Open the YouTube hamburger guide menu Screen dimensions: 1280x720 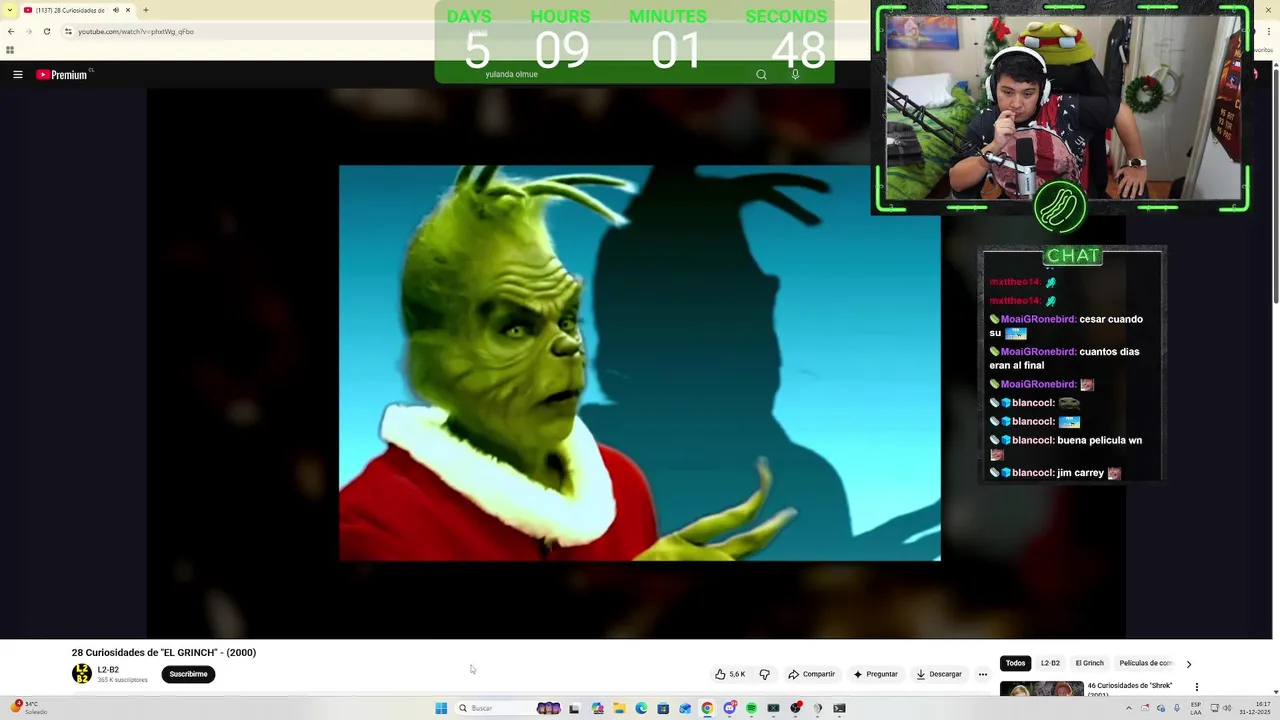click(17, 74)
